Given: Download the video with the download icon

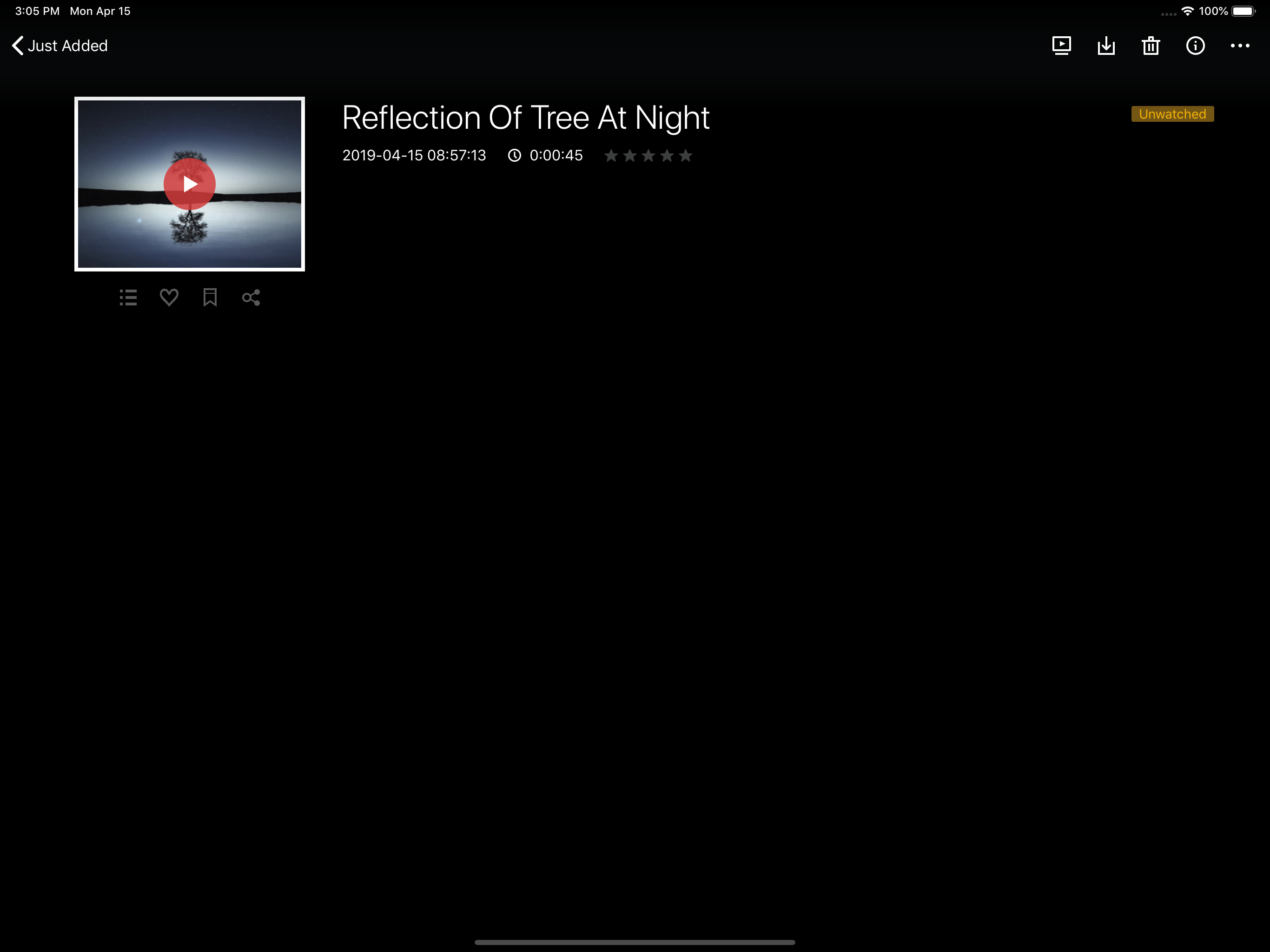Looking at the screenshot, I should [1106, 46].
